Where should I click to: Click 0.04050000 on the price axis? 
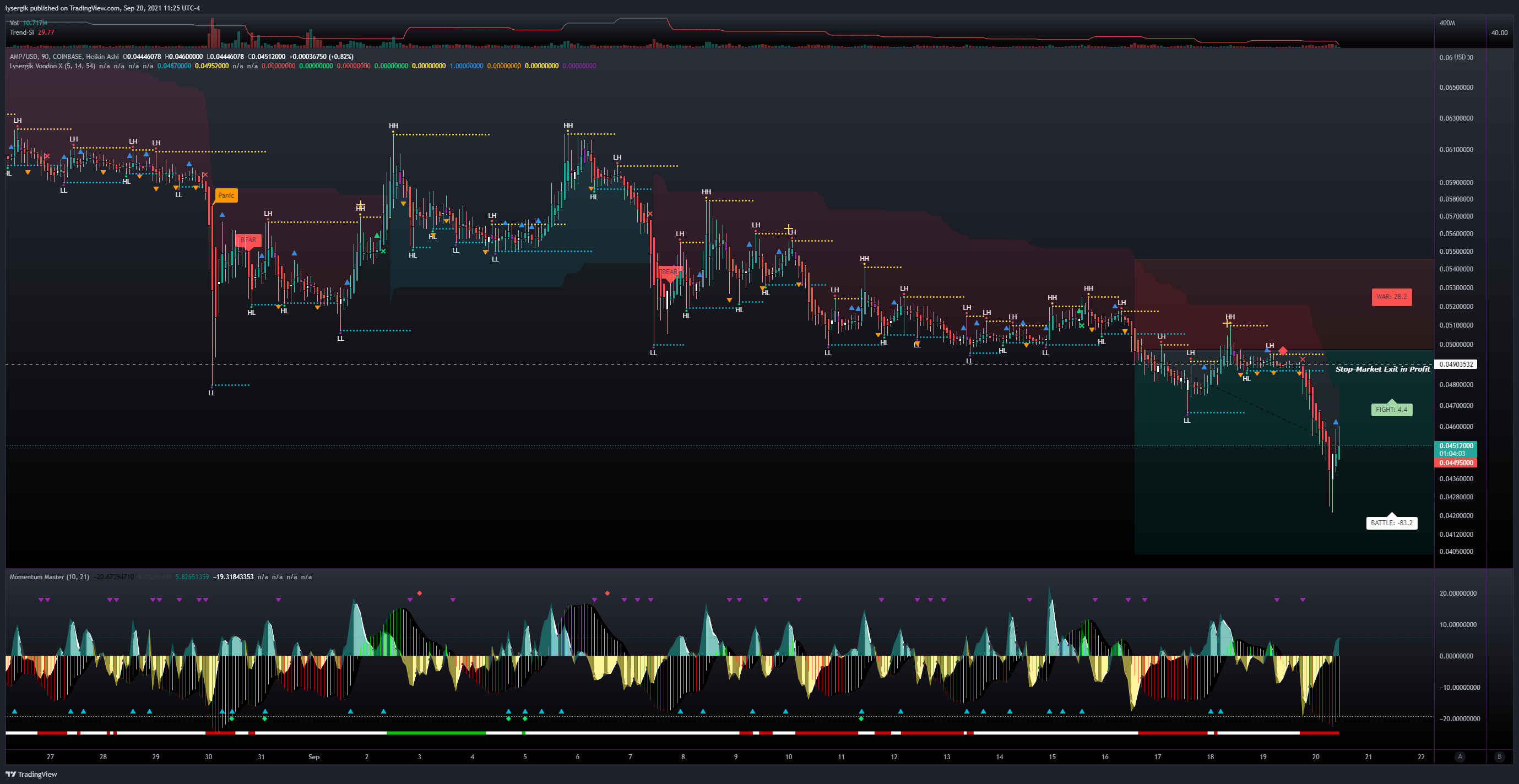(x=1456, y=552)
